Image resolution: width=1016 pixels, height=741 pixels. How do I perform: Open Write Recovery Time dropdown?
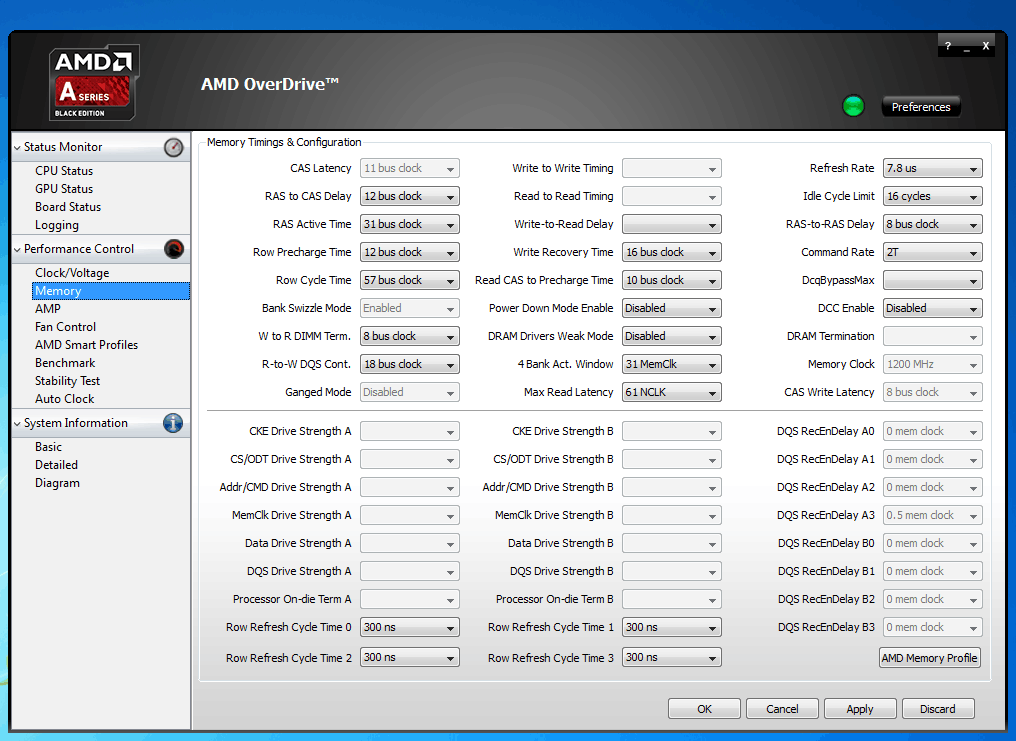pyautogui.click(x=671, y=252)
